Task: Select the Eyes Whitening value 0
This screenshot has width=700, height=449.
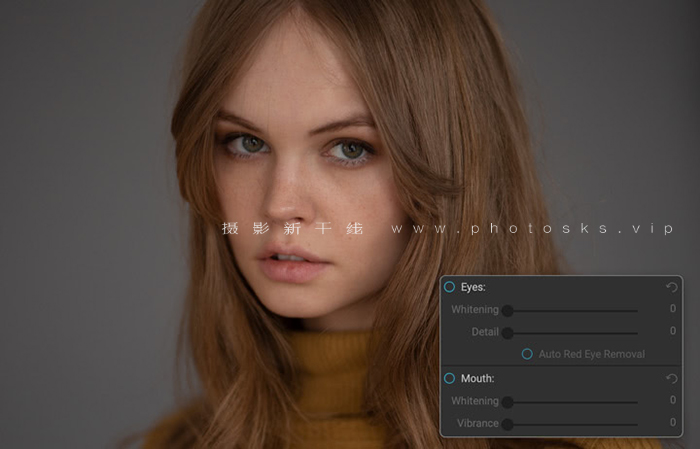Action: tap(673, 309)
